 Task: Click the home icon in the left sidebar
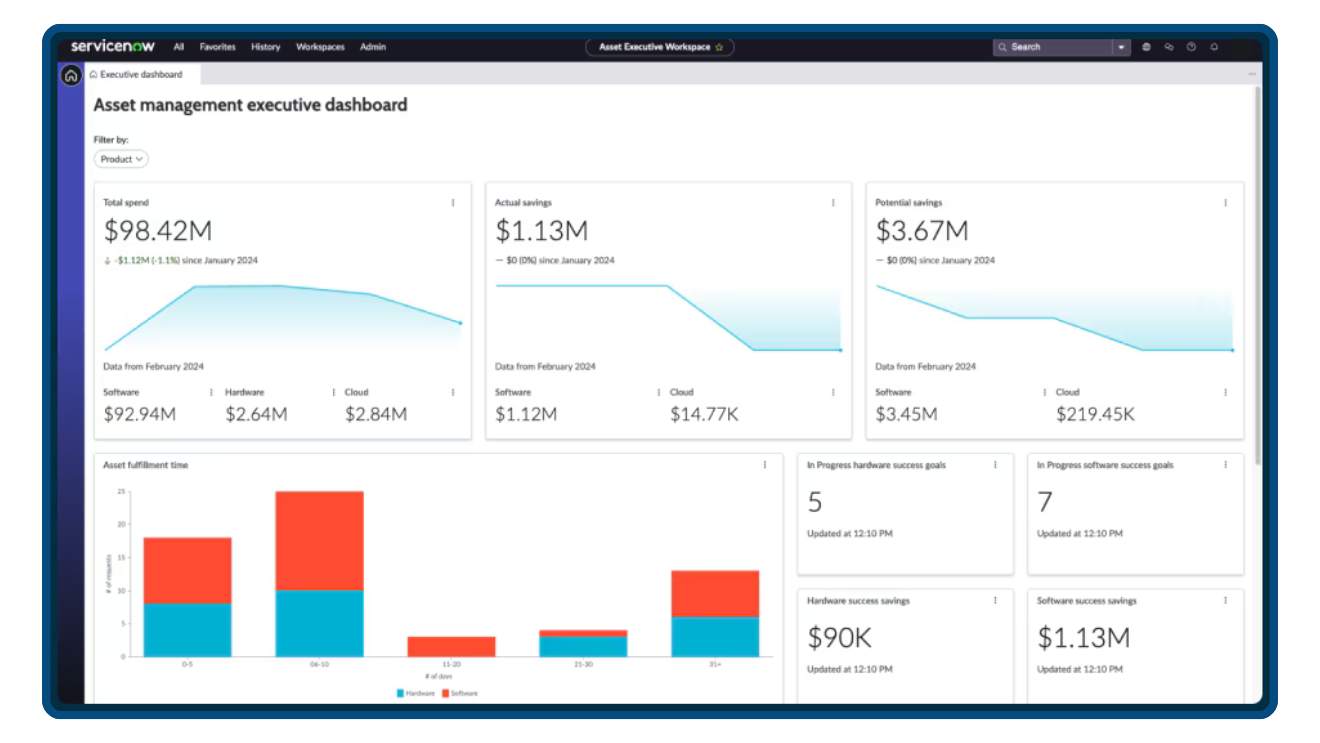pyautogui.click(x=70, y=75)
